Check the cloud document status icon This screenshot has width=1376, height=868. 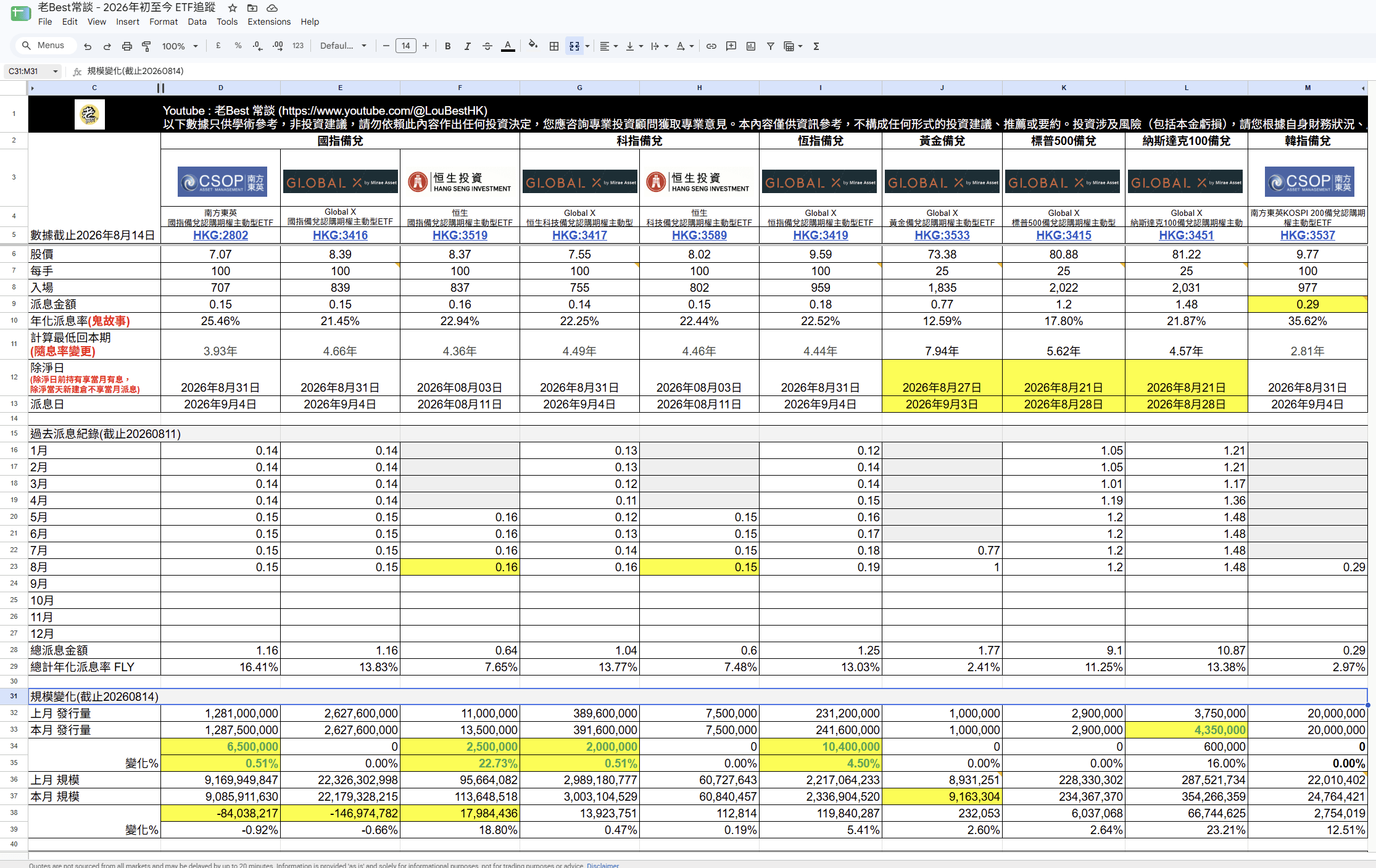point(272,8)
